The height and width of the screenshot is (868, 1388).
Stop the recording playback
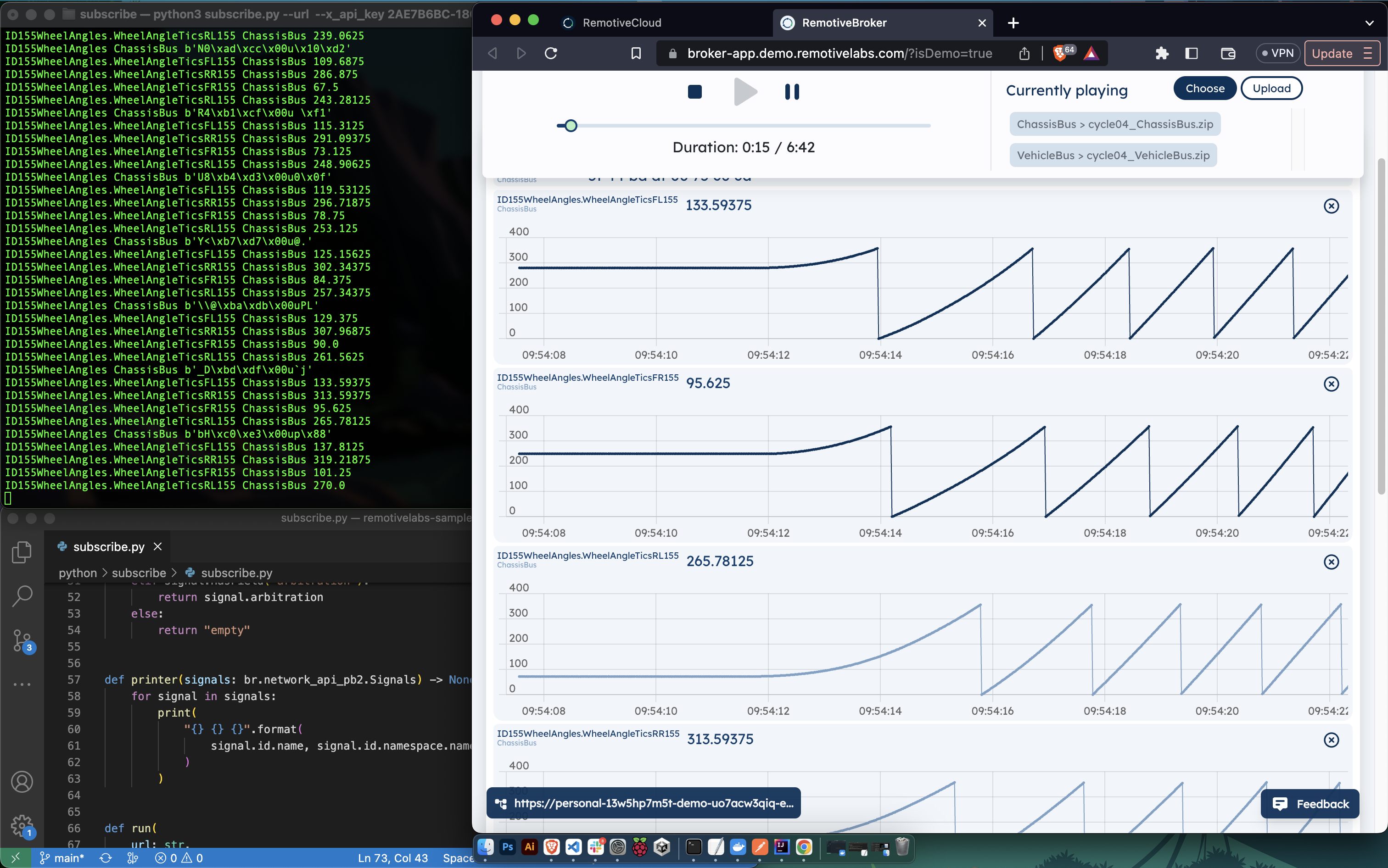pos(694,92)
